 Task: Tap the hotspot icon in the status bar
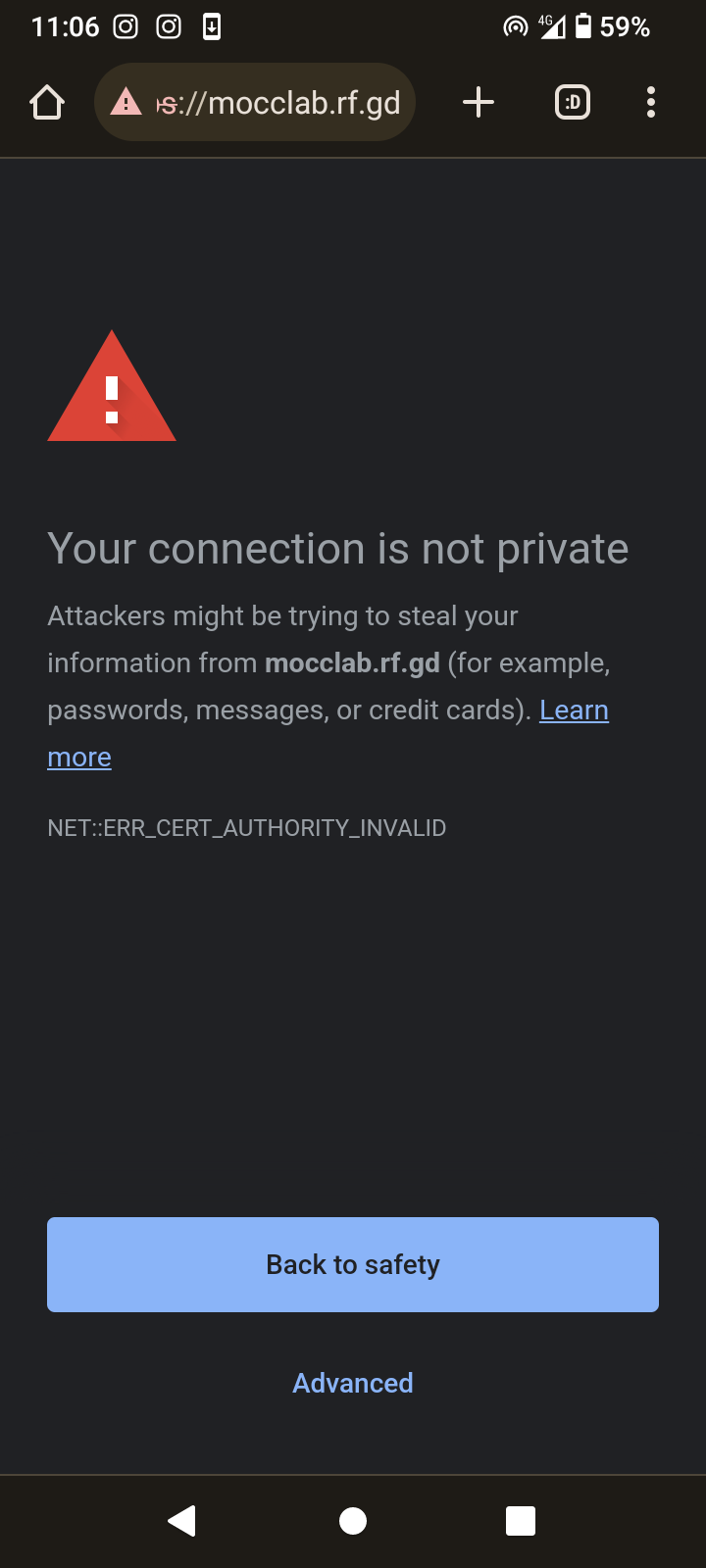coord(515,26)
